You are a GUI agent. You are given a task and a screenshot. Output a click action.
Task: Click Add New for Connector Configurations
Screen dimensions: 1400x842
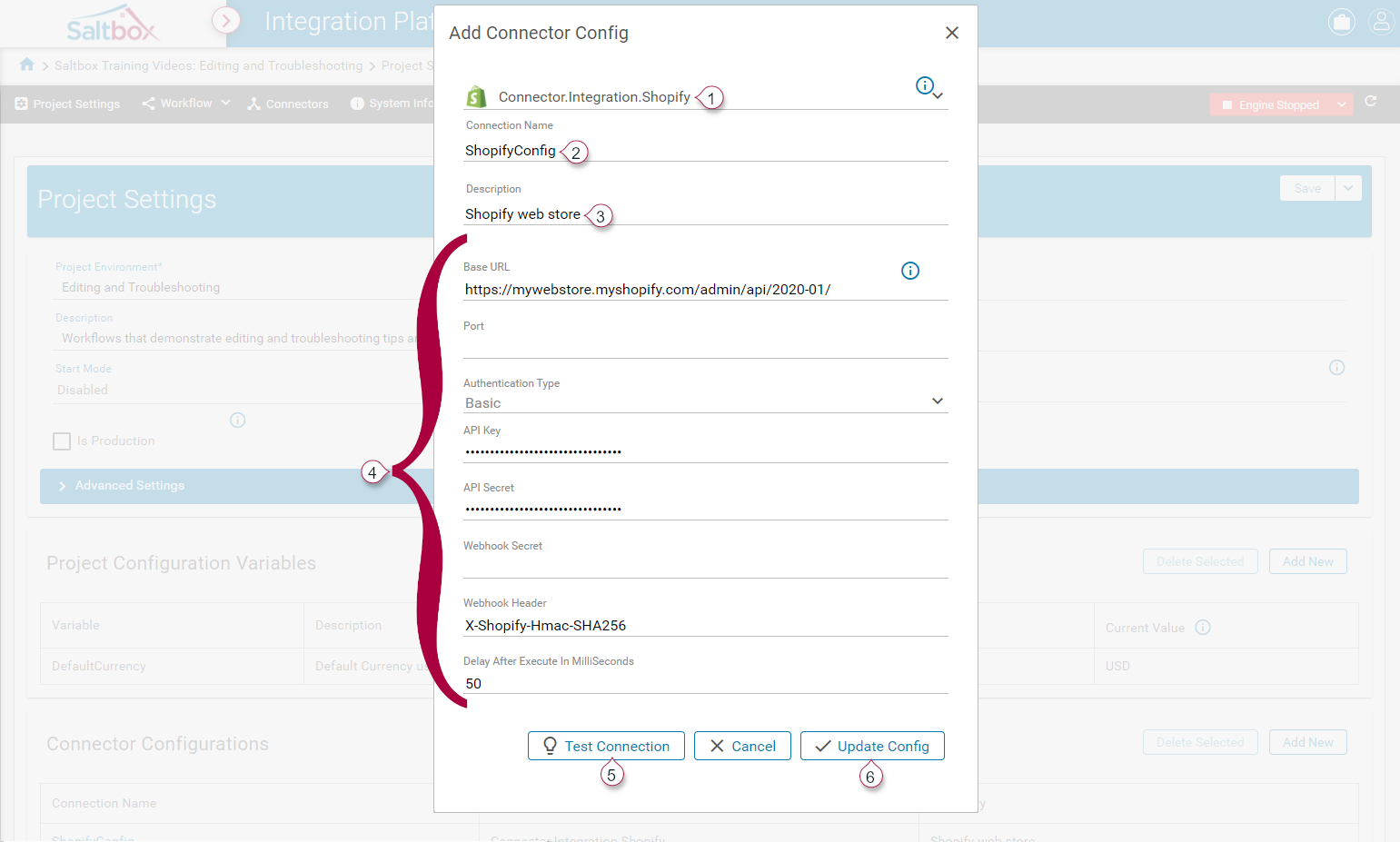pos(1308,742)
